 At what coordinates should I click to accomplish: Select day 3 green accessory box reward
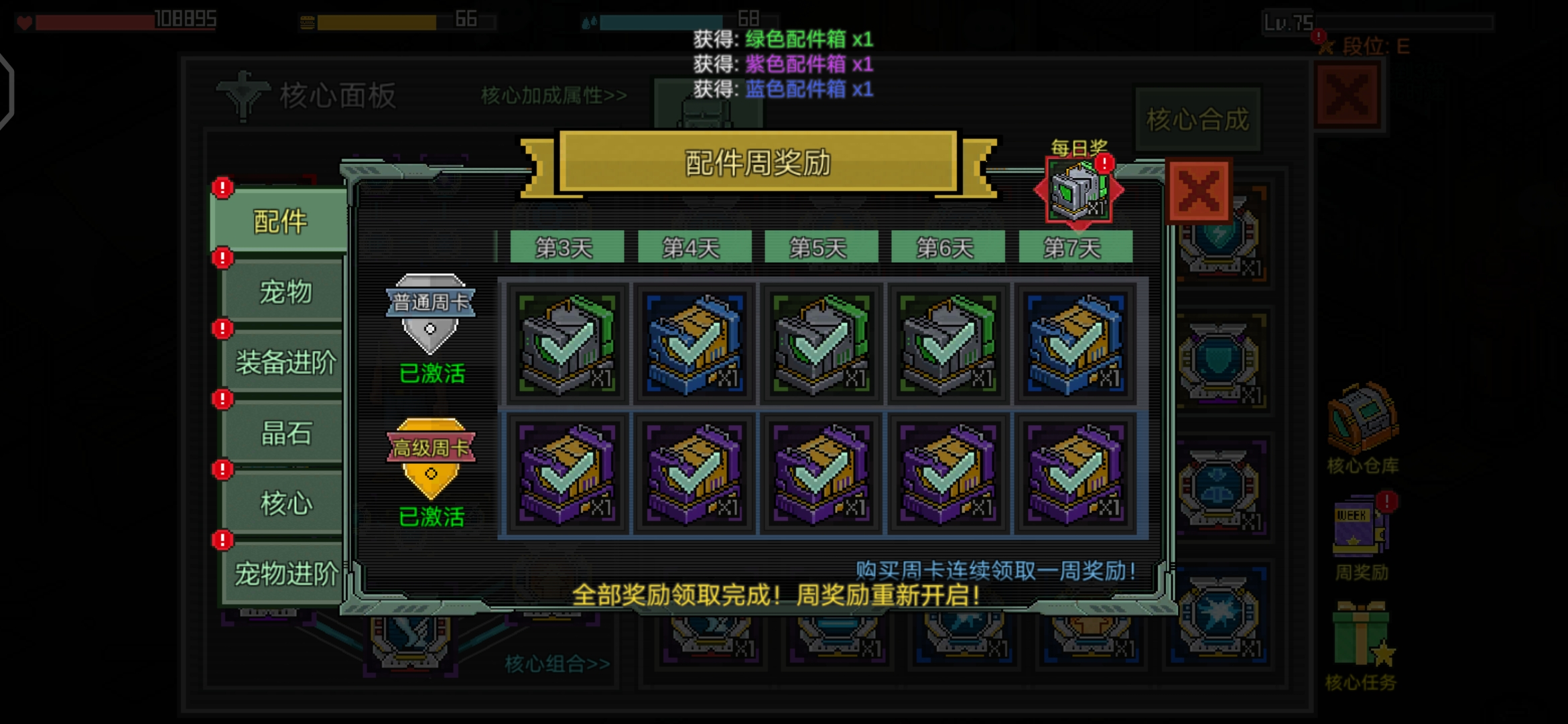[x=567, y=343]
